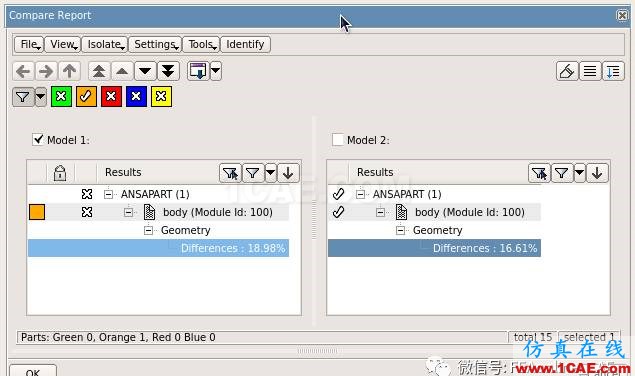Click the eraser clear icon at top right

pyautogui.click(x=567, y=72)
